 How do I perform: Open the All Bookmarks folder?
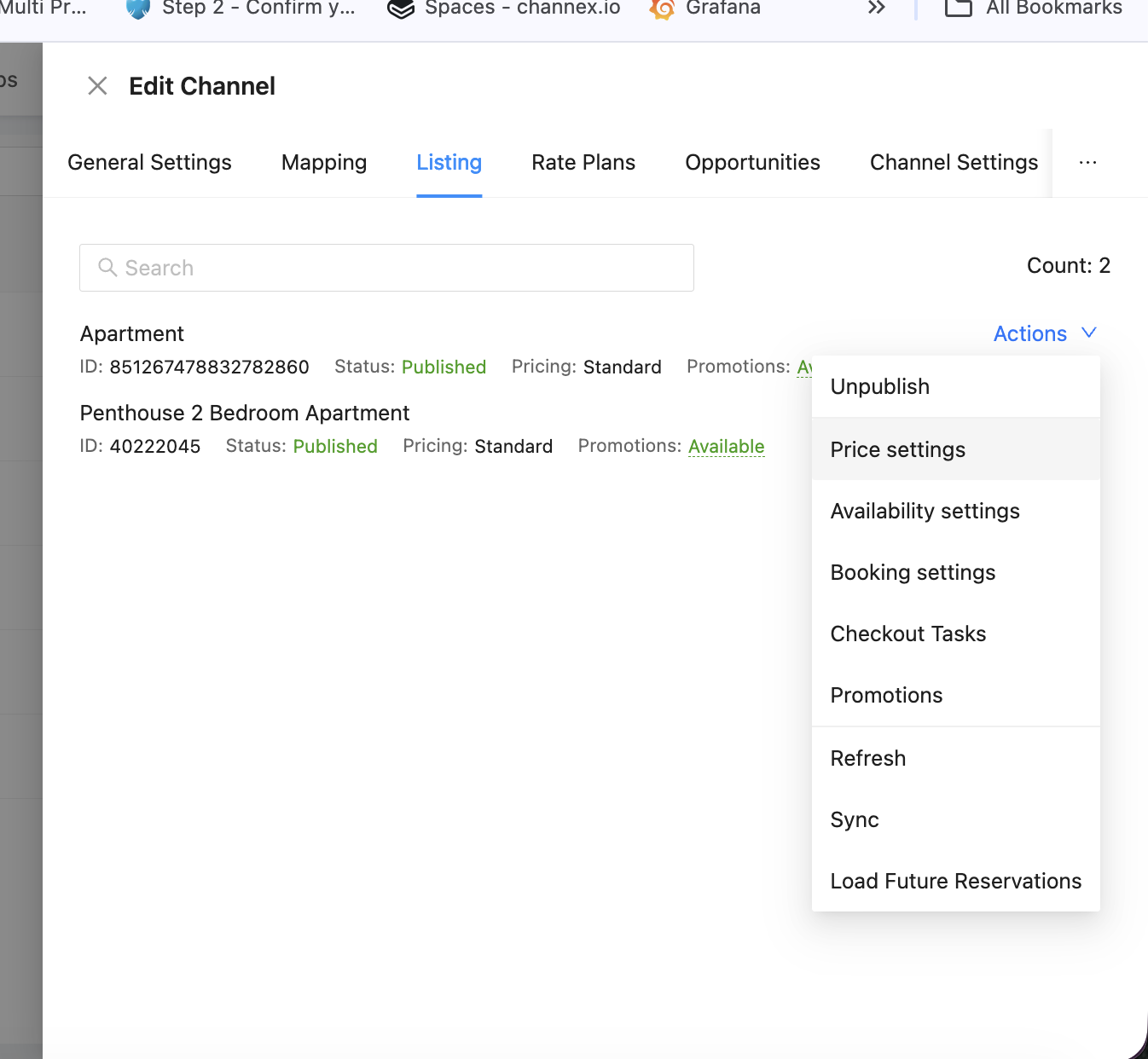pos(1035,8)
